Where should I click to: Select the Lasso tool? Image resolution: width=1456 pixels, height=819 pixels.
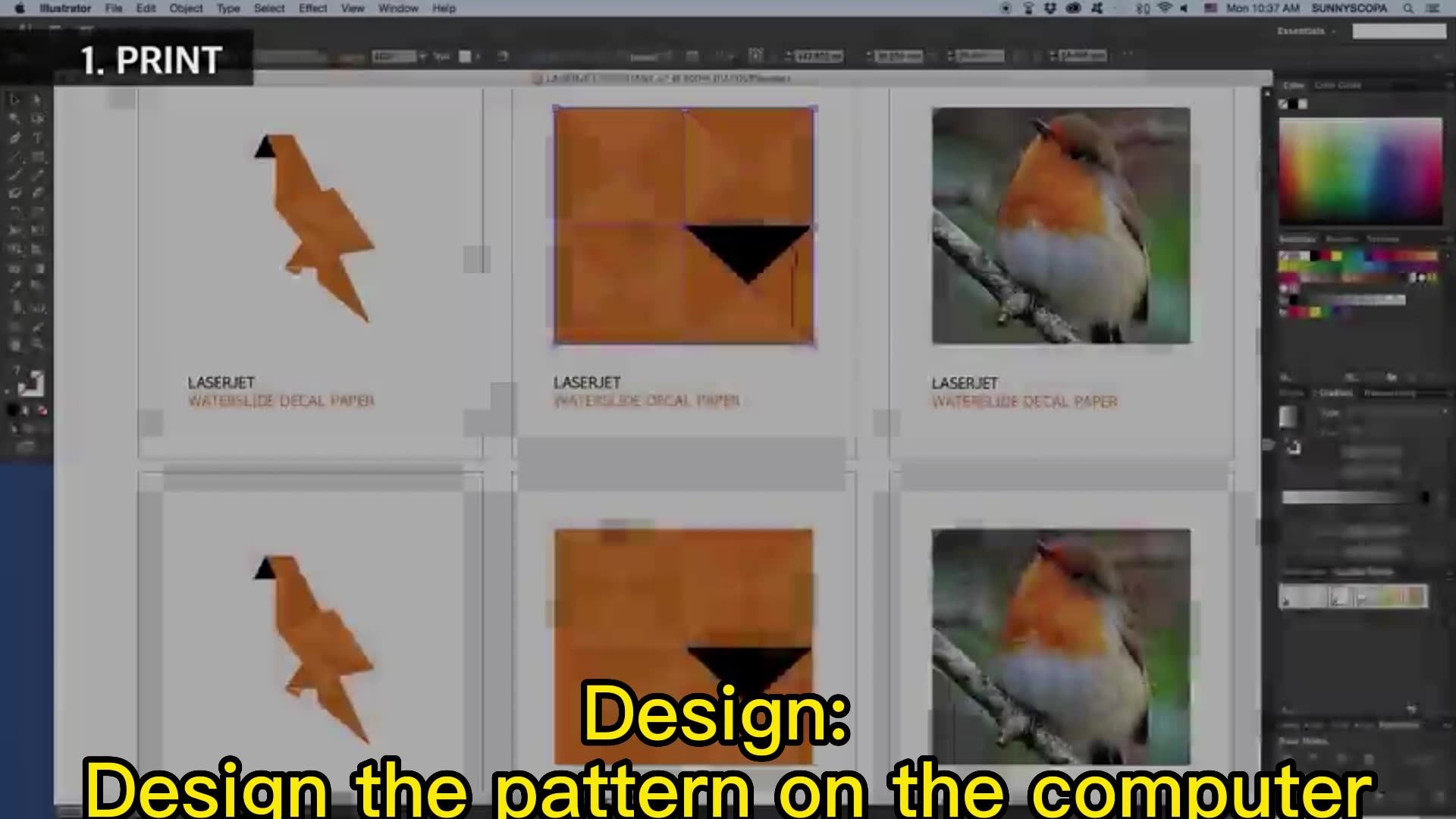click(37, 119)
